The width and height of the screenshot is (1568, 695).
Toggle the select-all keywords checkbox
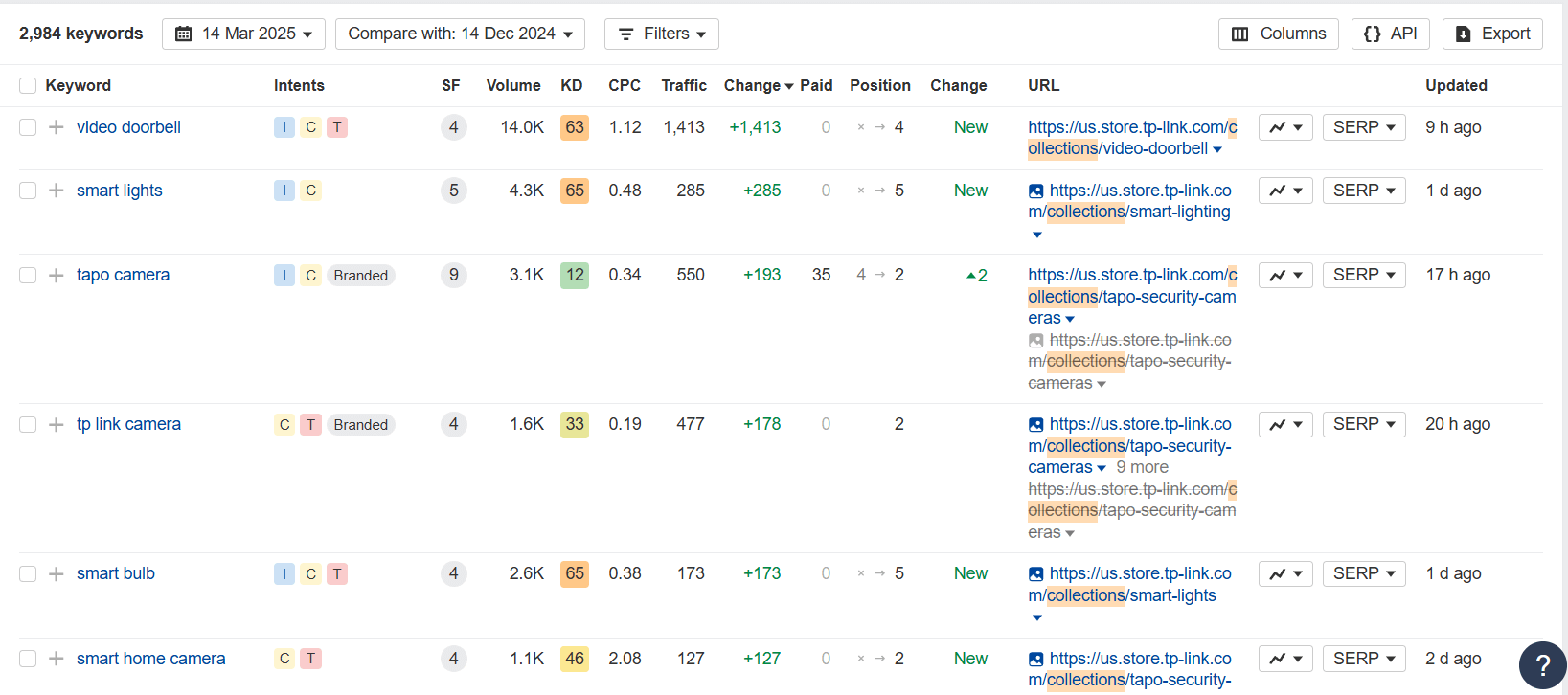coord(28,86)
